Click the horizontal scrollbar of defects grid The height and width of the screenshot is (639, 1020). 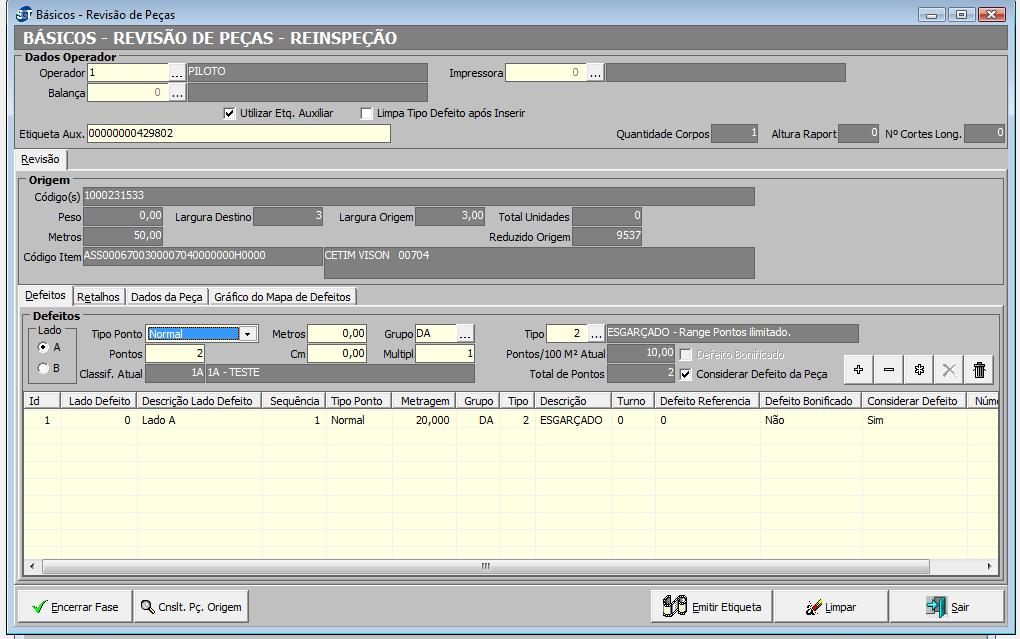485,566
